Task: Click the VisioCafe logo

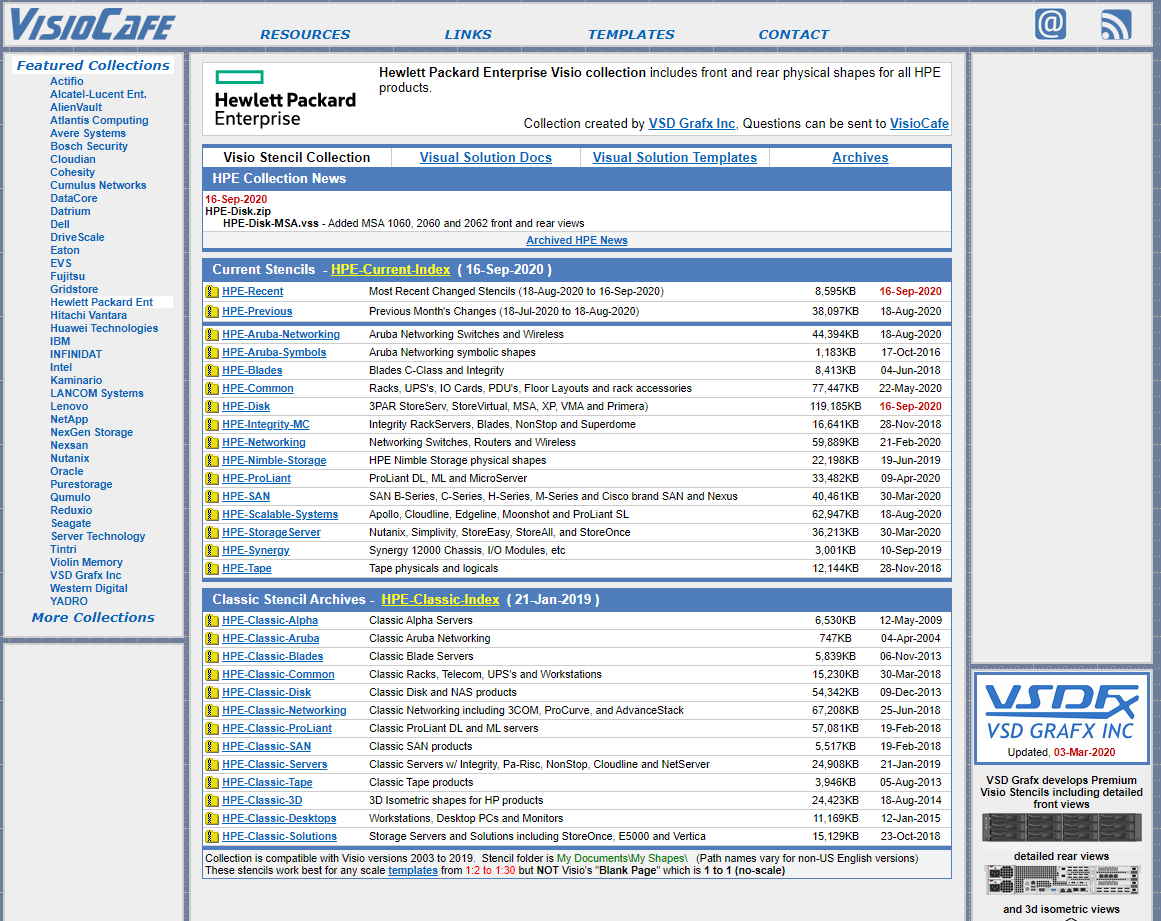Action: coord(93,24)
